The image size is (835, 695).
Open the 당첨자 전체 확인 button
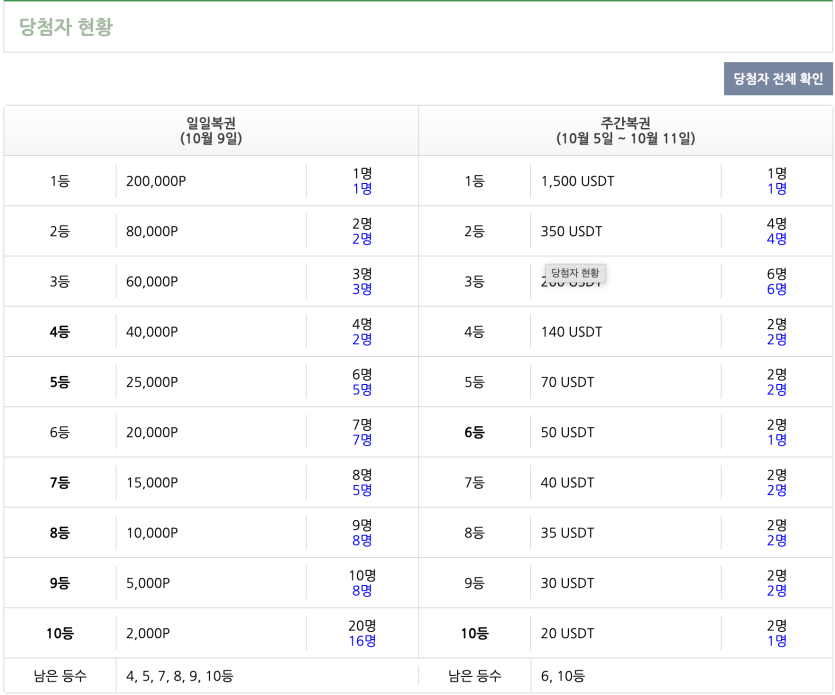777,79
